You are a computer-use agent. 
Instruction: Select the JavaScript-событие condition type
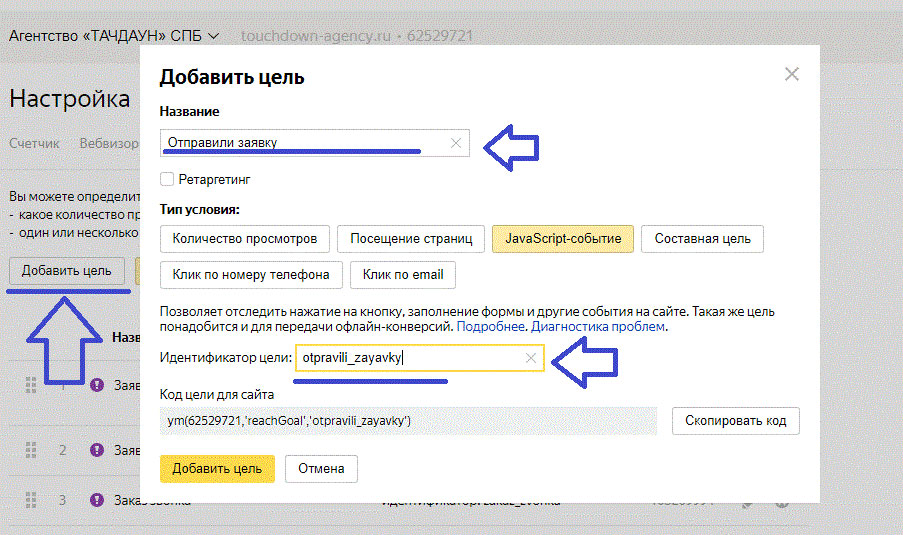pos(563,239)
